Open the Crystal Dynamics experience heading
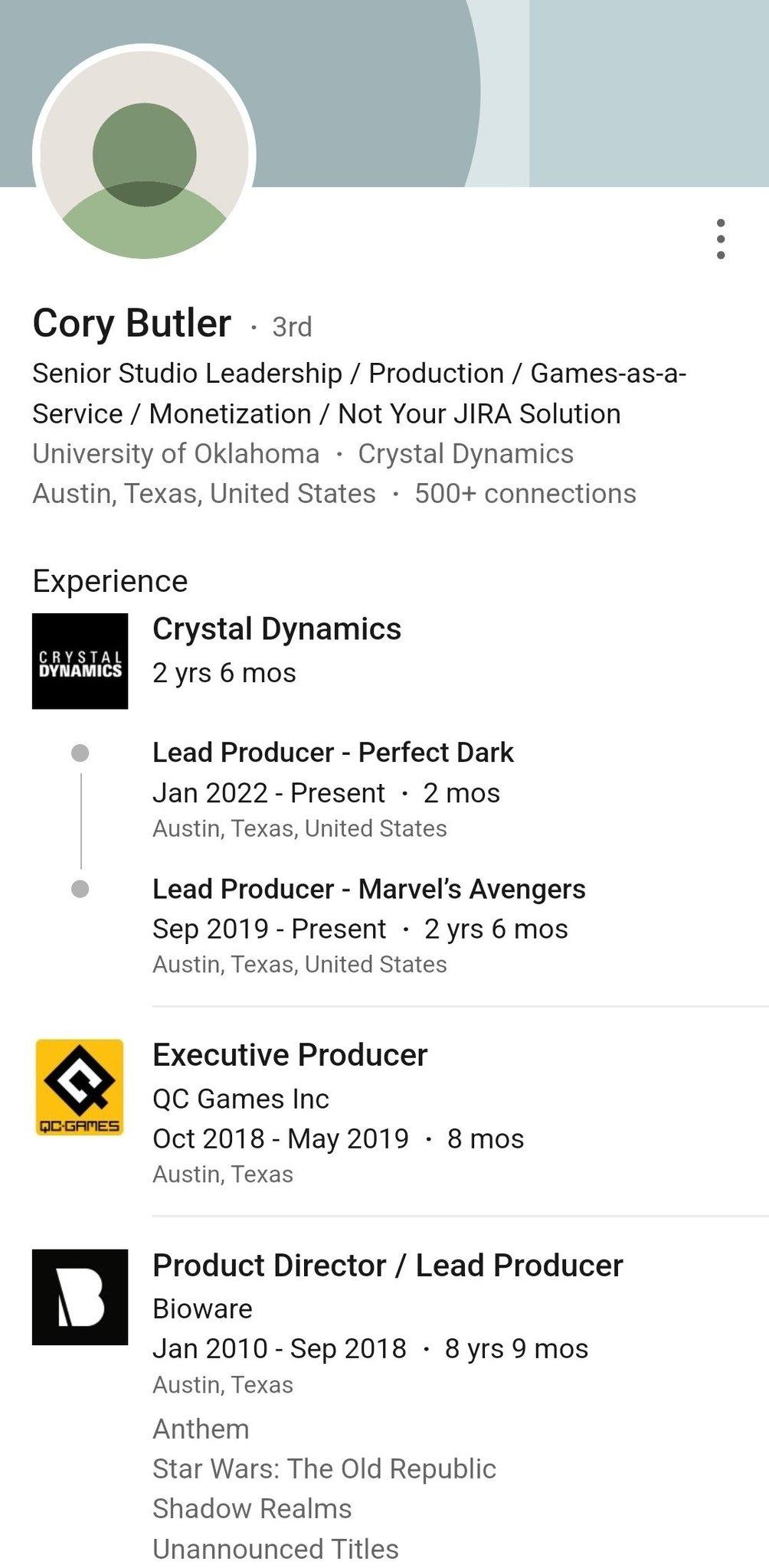The height and width of the screenshot is (1568, 769). (x=277, y=629)
